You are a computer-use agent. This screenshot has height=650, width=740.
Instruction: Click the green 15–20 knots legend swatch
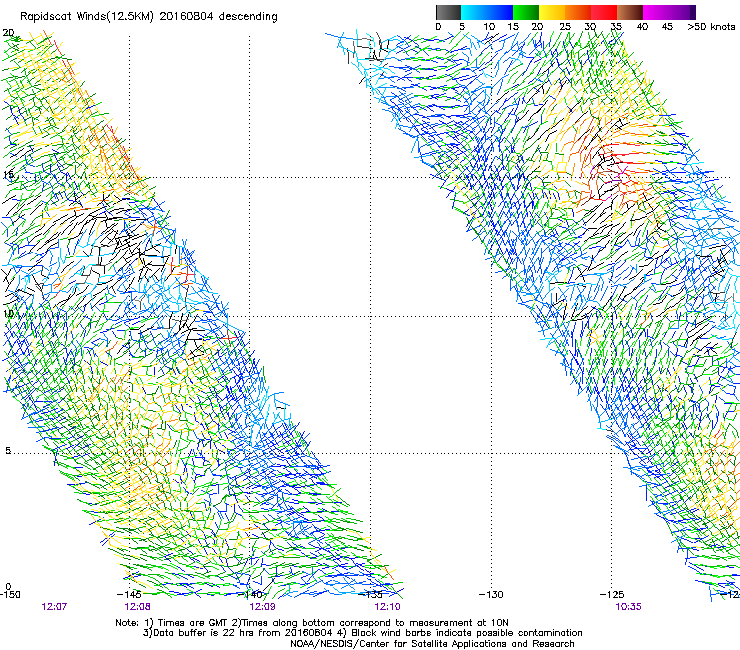point(526,12)
